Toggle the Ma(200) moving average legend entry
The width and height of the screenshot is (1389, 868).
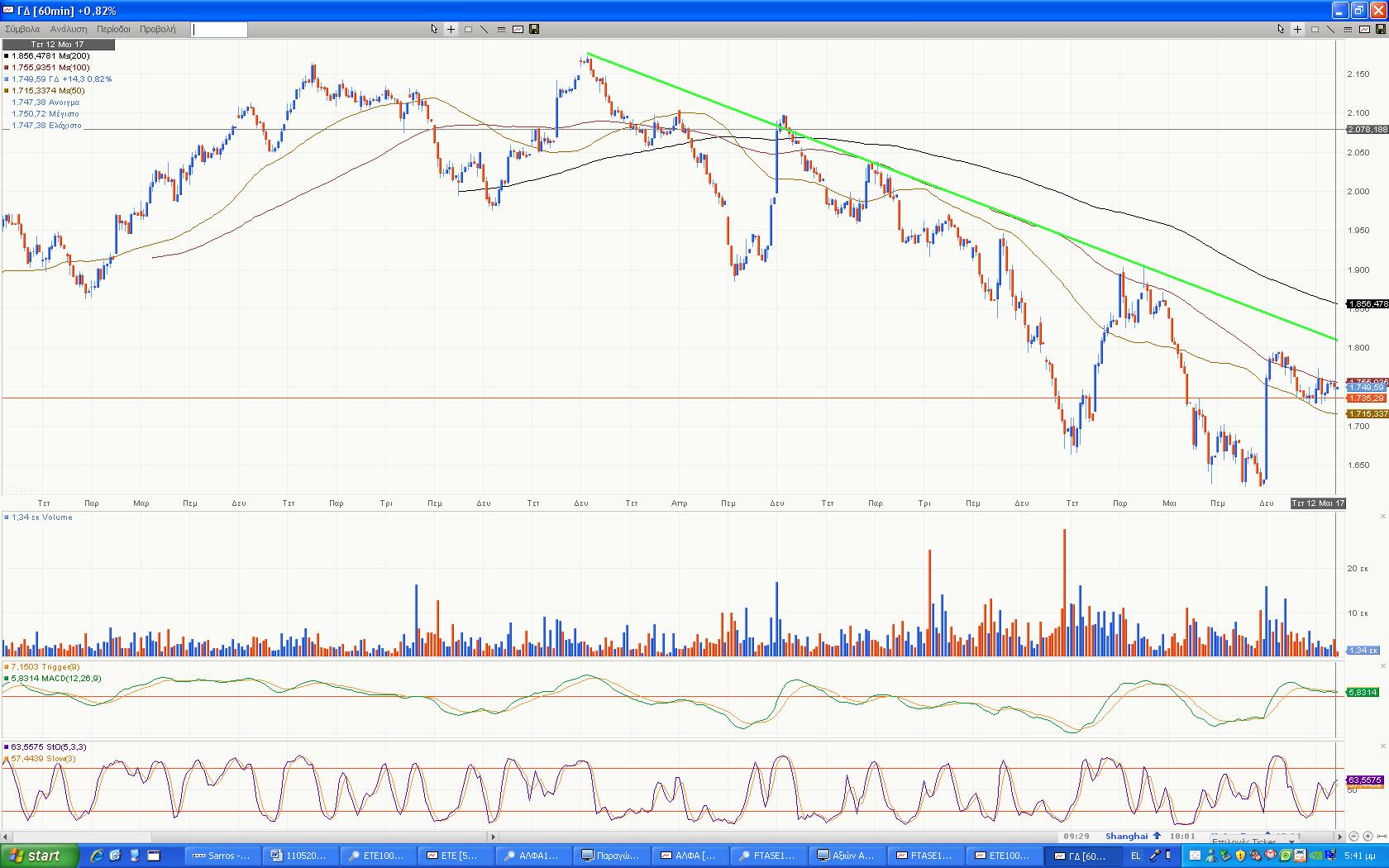[48, 56]
